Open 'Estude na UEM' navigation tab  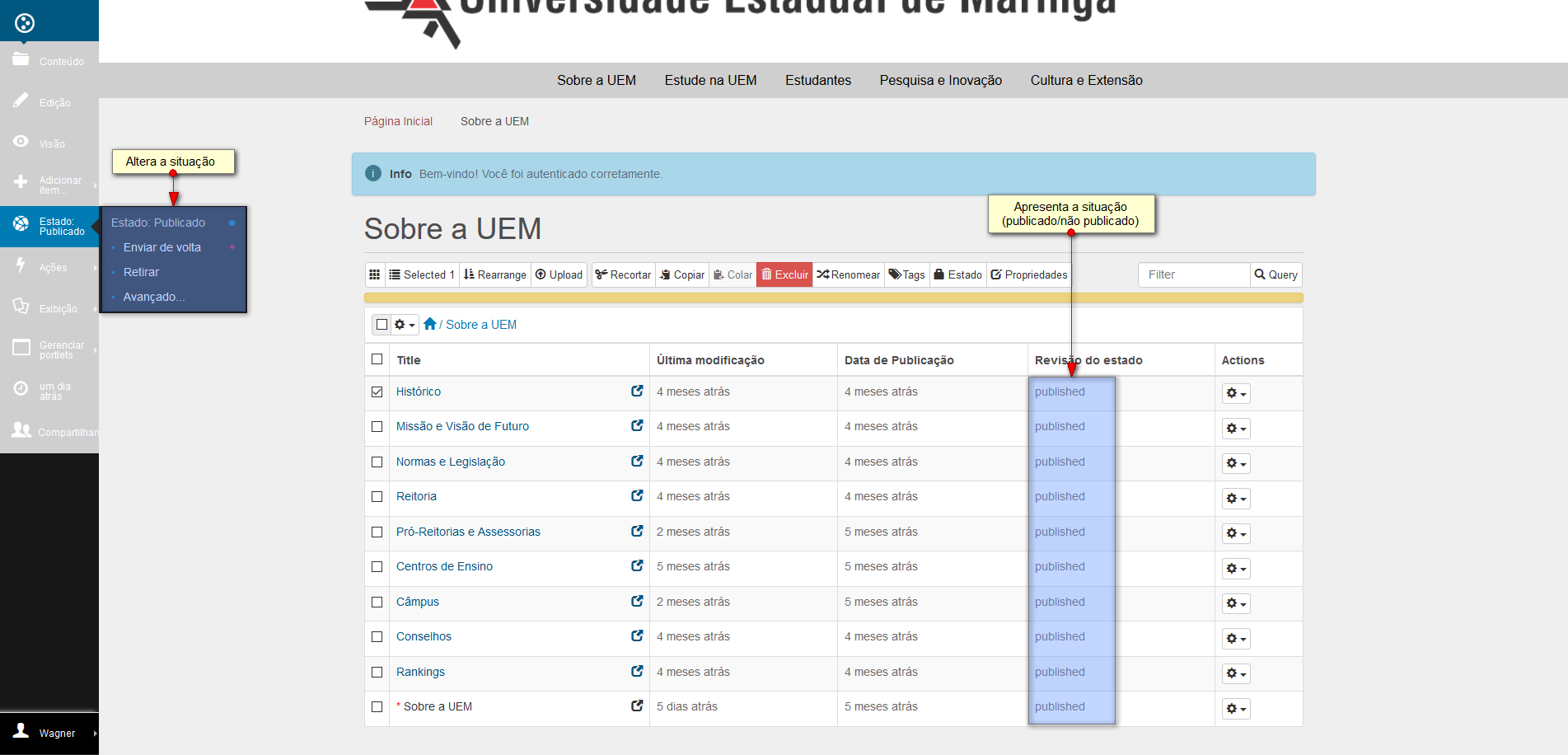tap(710, 80)
